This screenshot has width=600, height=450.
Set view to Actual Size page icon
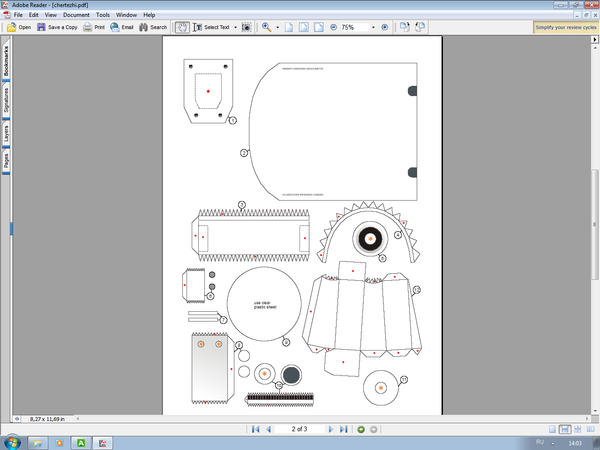[x=289, y=27]
